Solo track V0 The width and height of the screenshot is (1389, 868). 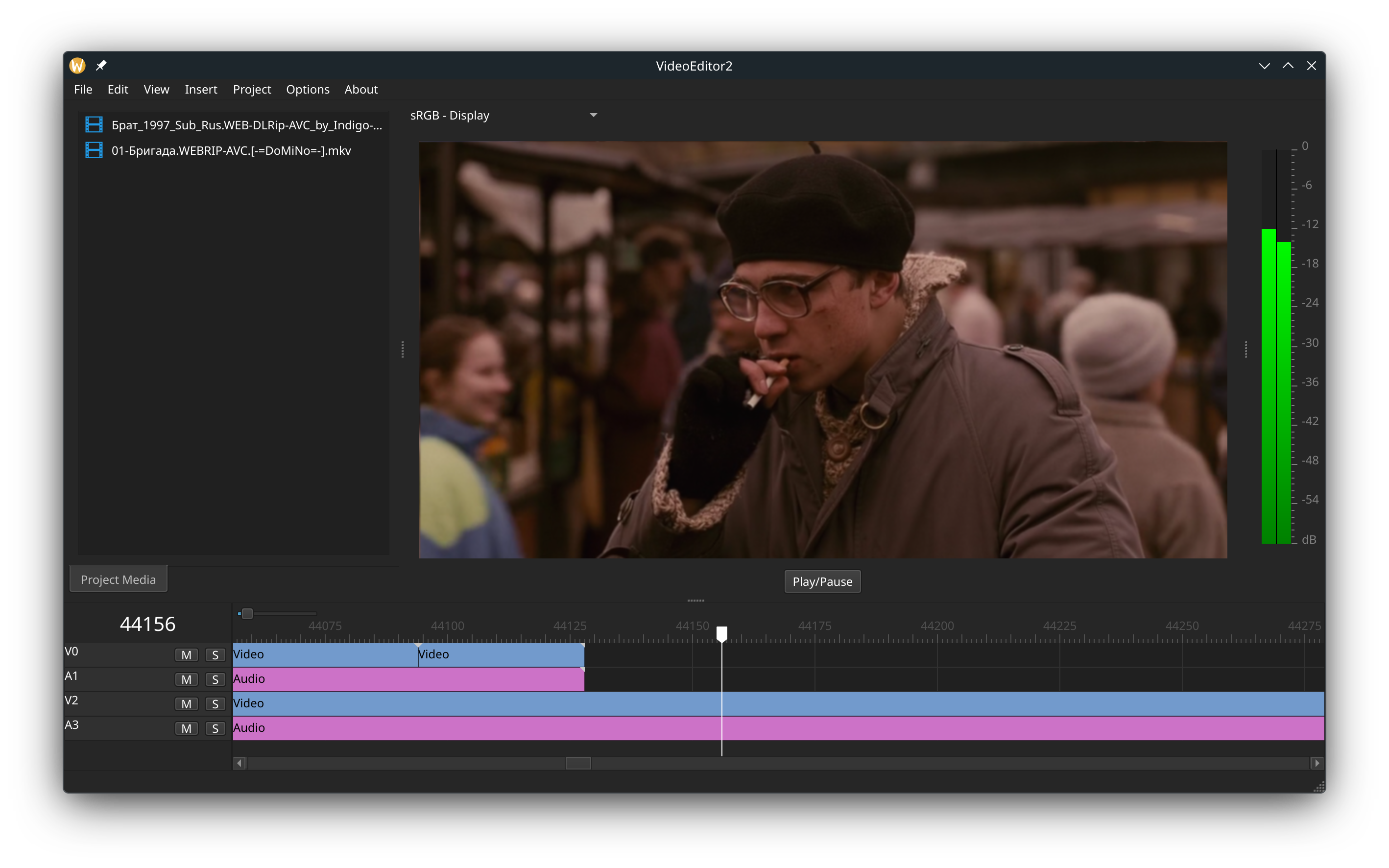point(215,655)
